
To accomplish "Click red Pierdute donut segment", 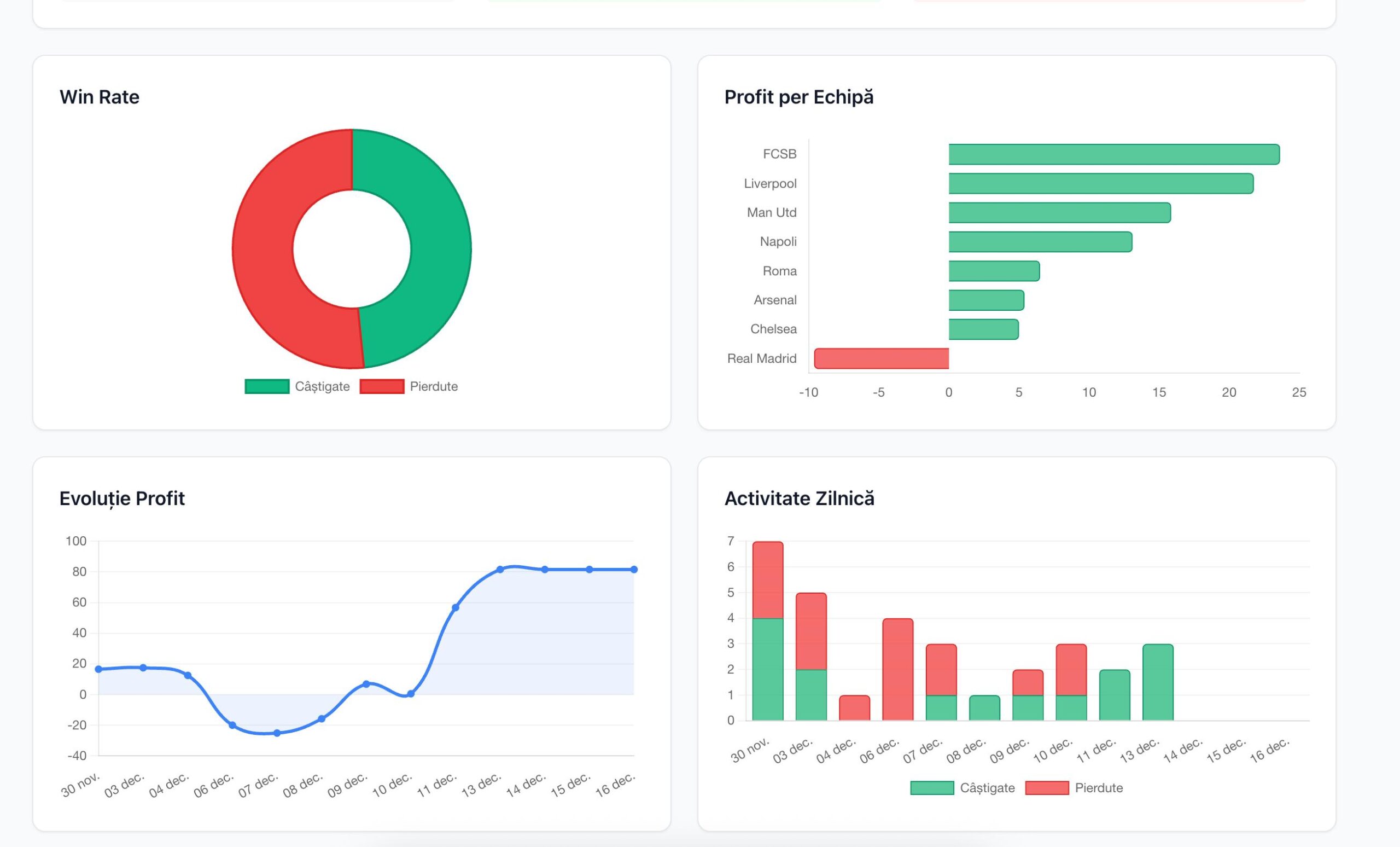I will pos(262,250).
